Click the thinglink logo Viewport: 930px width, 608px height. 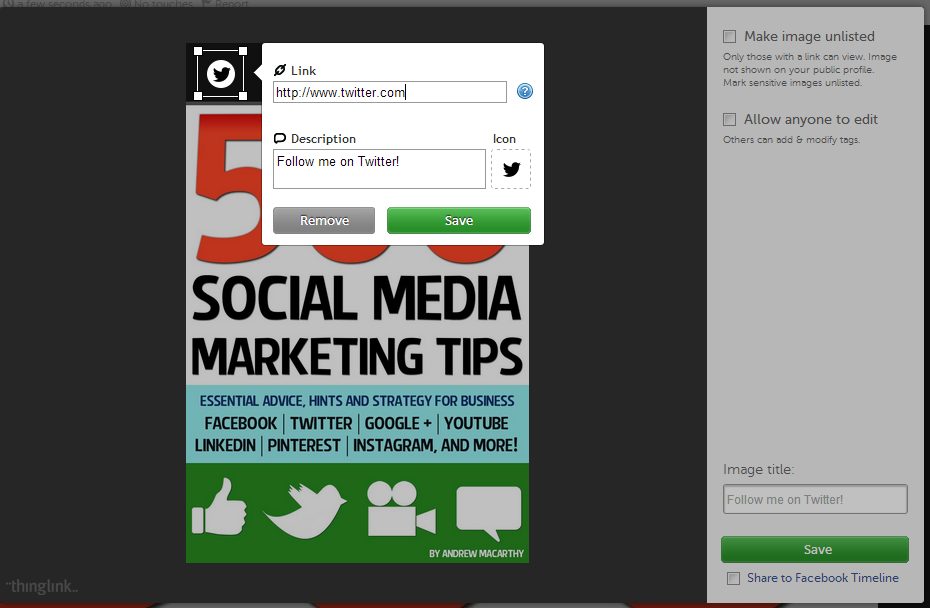pyautogui.click(x=42, y=587)
